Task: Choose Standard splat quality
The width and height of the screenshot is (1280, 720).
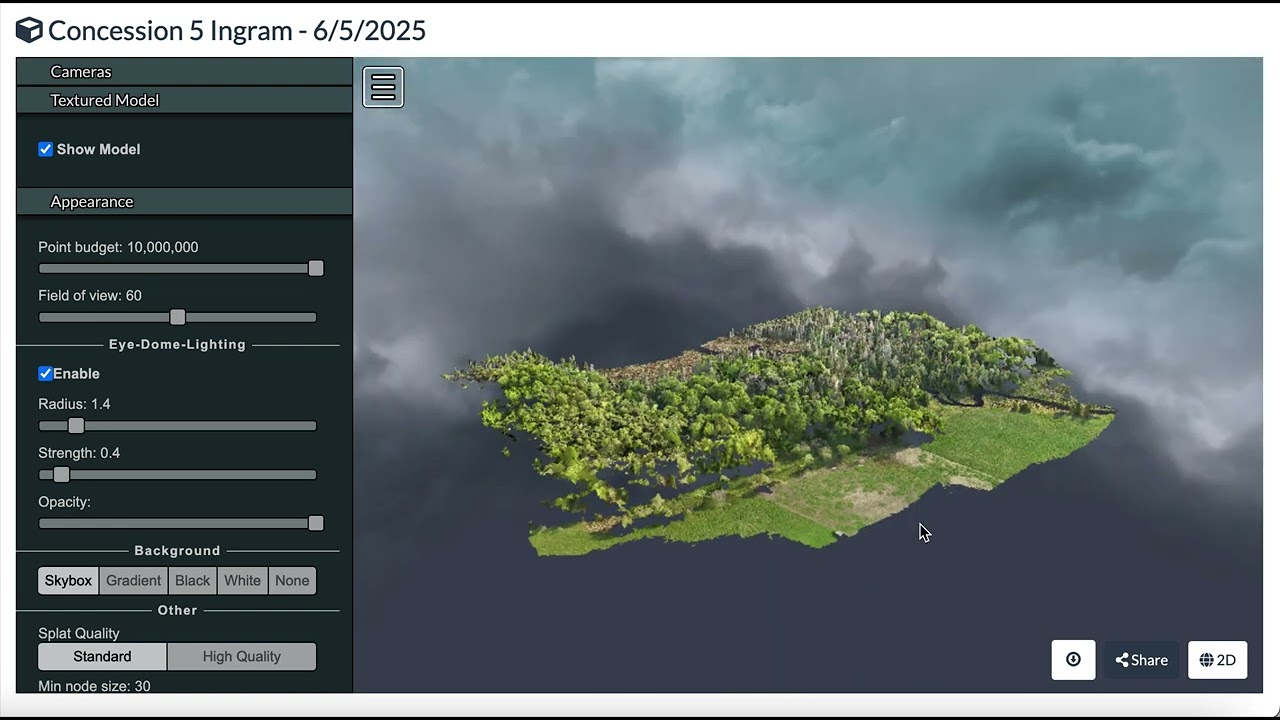Action: [x=102, y=657]
